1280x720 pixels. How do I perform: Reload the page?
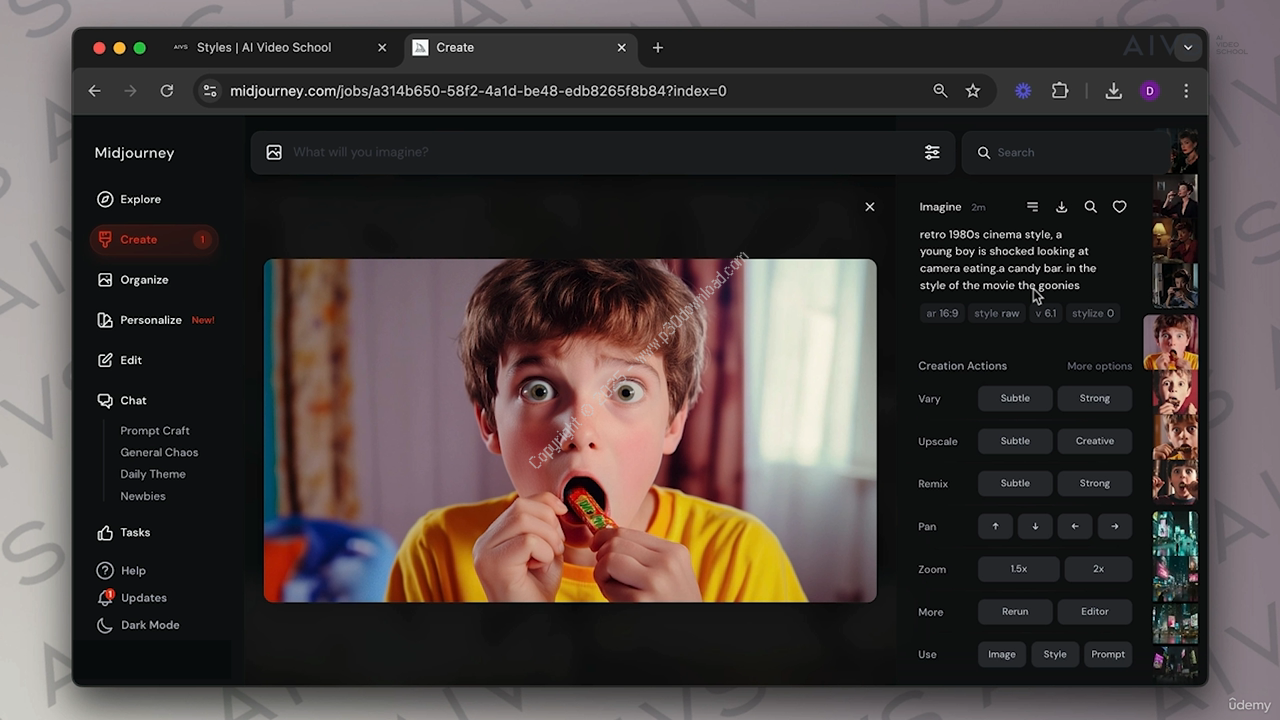pyautogui.click(x=167, y=91)
